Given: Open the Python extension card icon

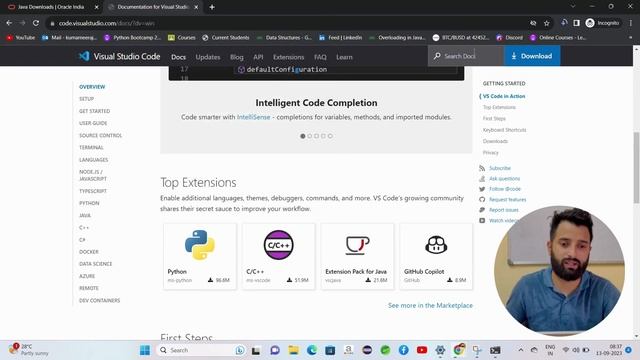Looking at the screenshot, I should tap(200, 245).
